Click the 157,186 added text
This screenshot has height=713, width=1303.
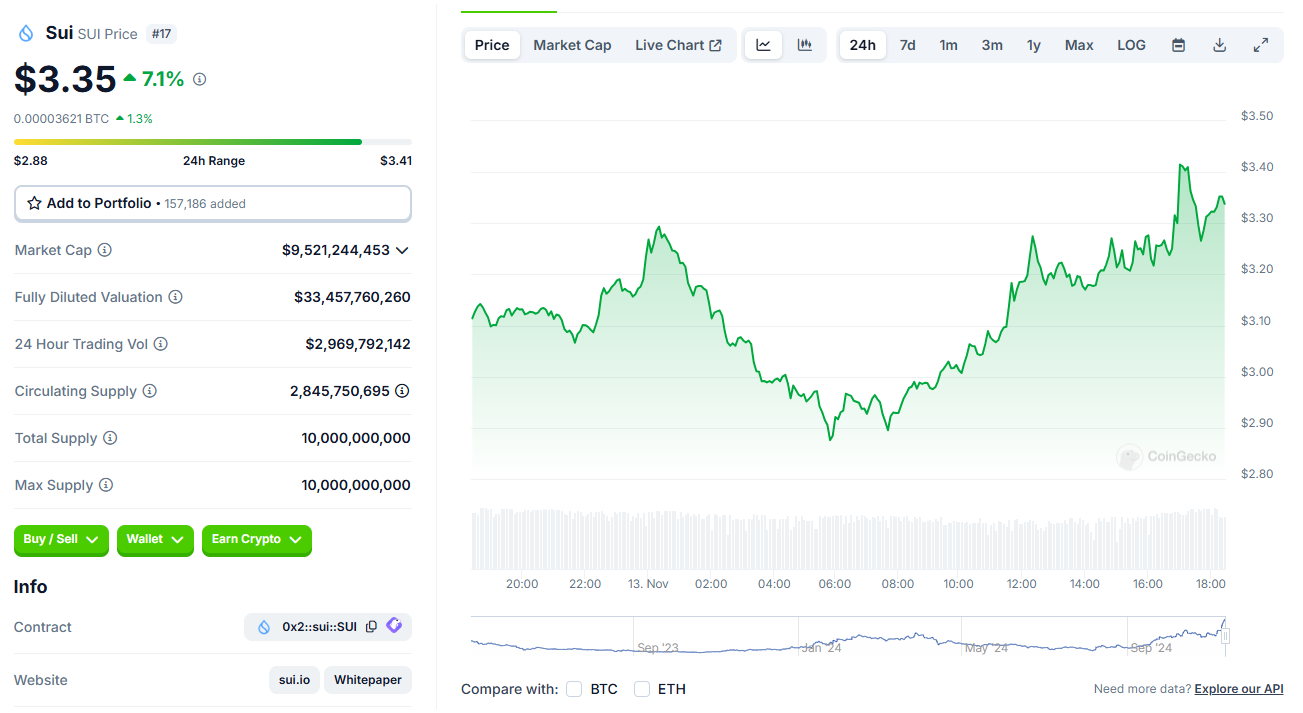coord(205,203)
